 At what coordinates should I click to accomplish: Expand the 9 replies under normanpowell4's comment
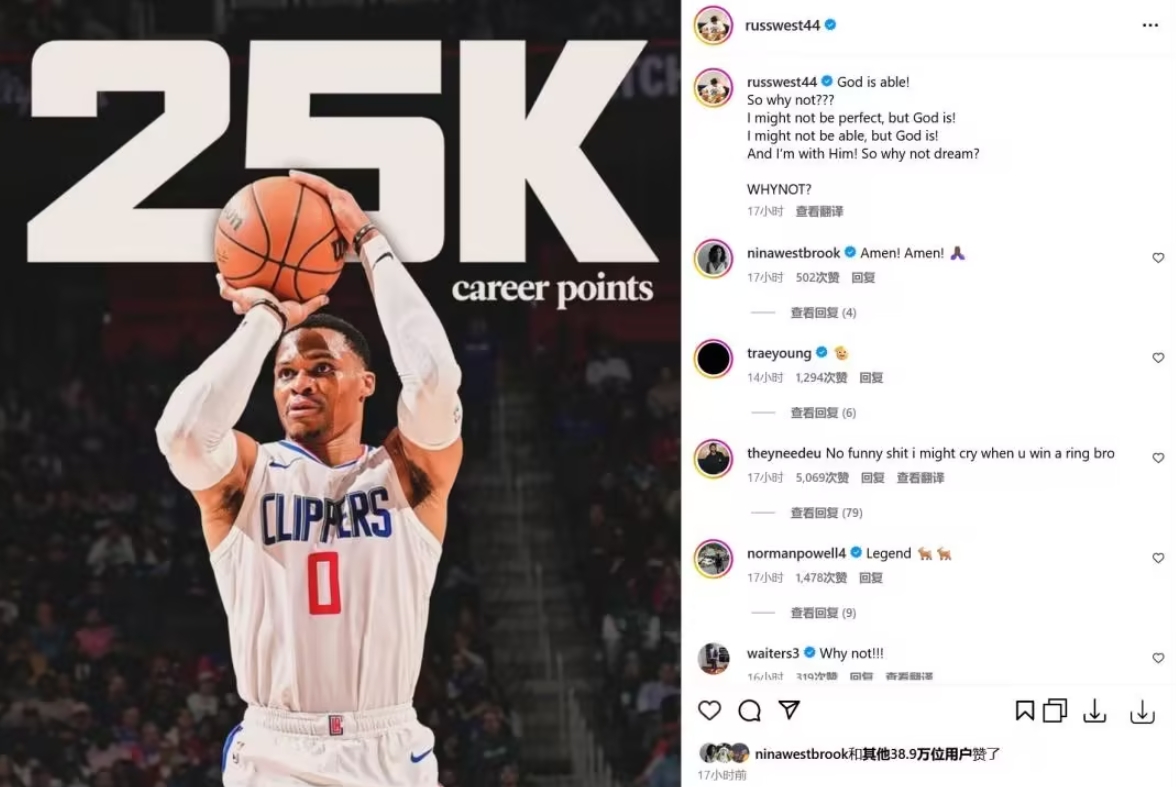(x=823, y=613)
